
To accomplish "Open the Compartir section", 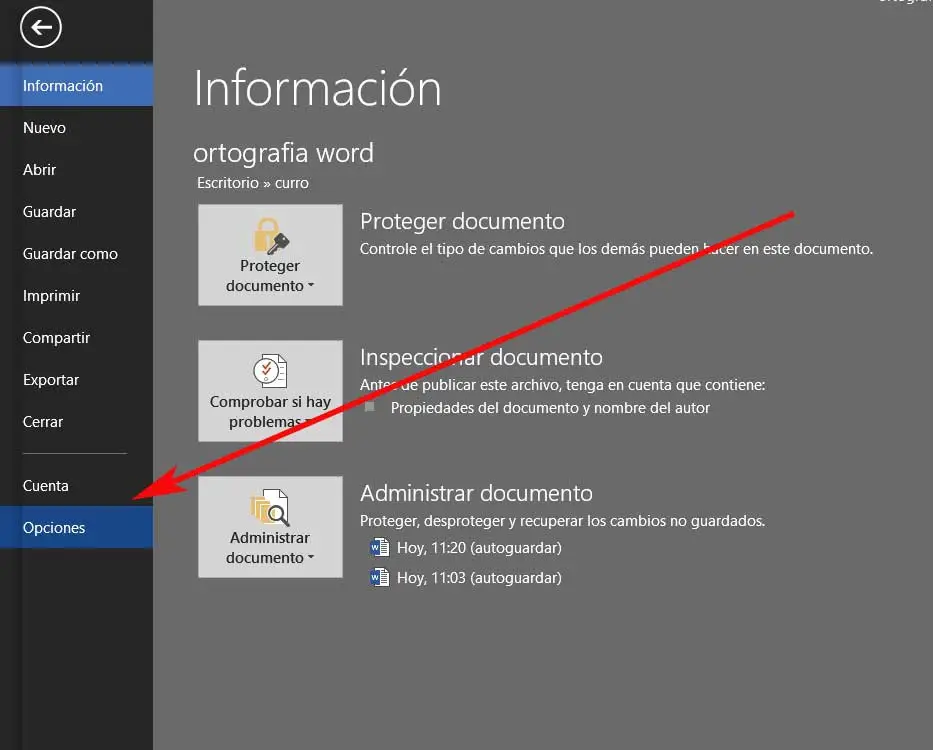I will click(x=76, y=338).
